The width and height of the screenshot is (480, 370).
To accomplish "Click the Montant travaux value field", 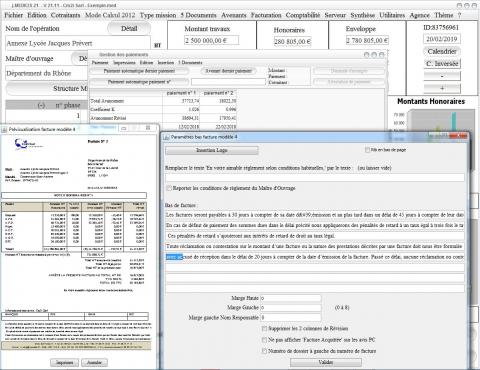I will click(x=211, y=40).
